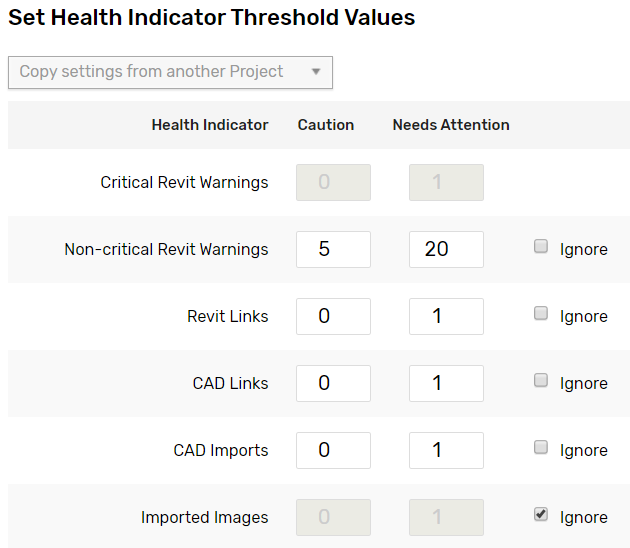Toggle Ignore checkbox for Non-critical Revit Warnings
The image size is (630, 548).
click(541, 247)
